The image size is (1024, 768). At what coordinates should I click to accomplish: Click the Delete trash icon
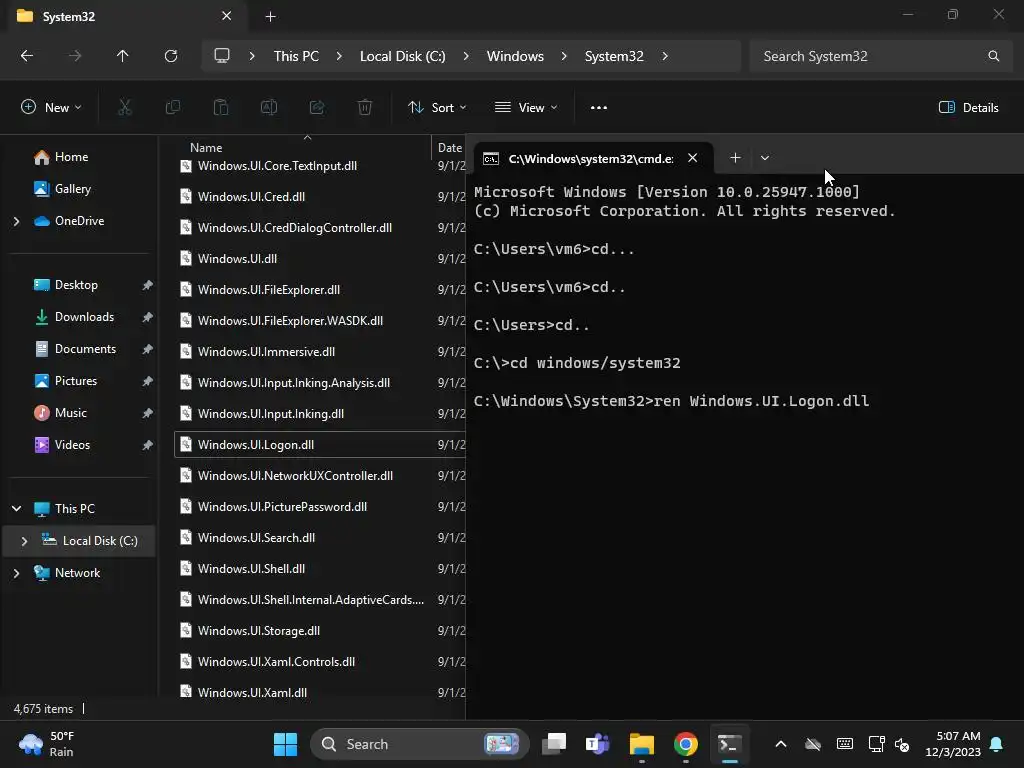[365, 107]
